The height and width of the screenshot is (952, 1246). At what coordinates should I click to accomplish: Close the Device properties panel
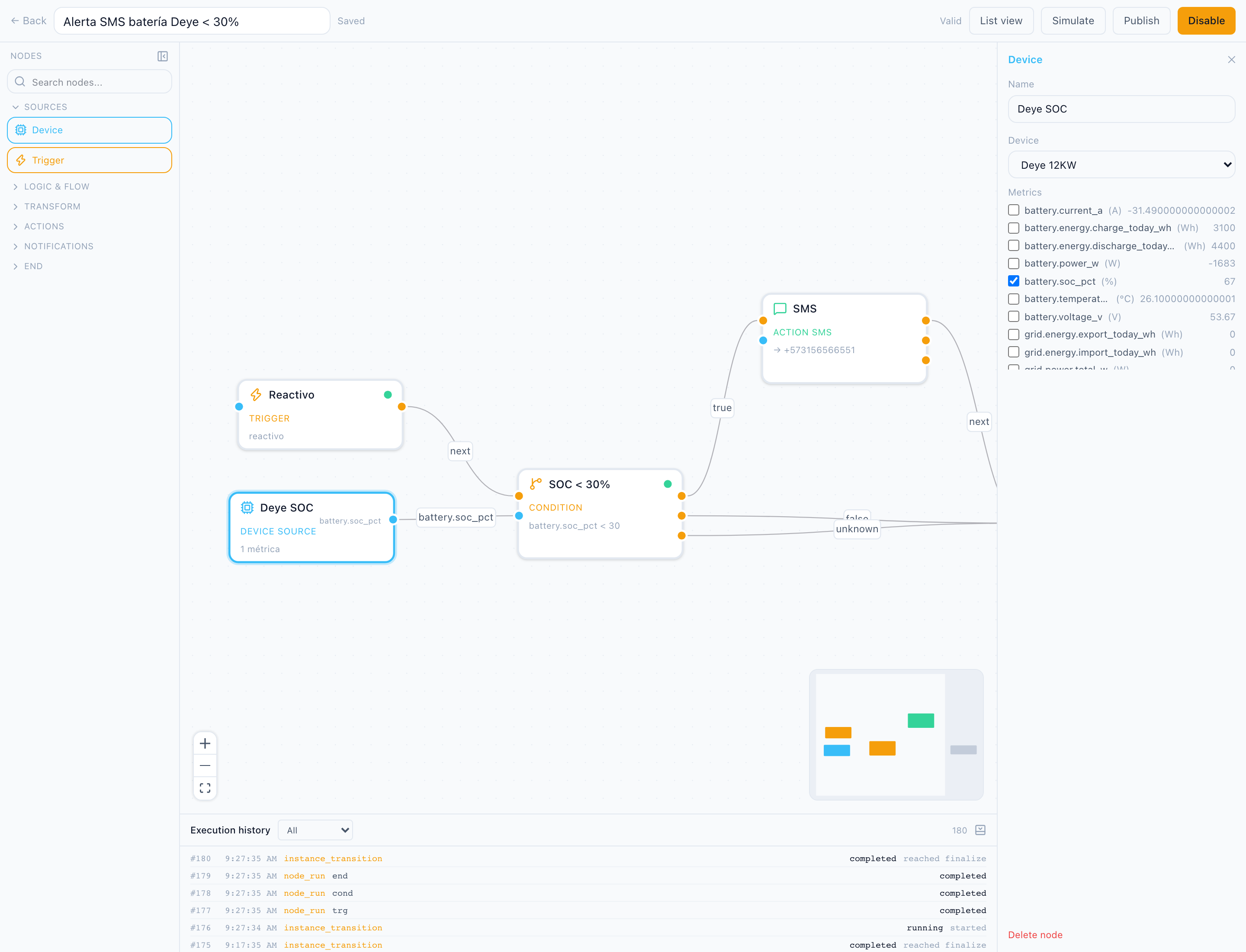pyautogui.click(x=1231, y=60)
